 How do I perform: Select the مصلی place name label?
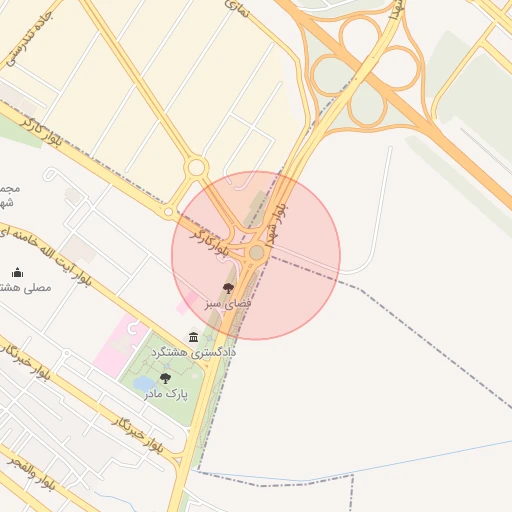point(25,287)
